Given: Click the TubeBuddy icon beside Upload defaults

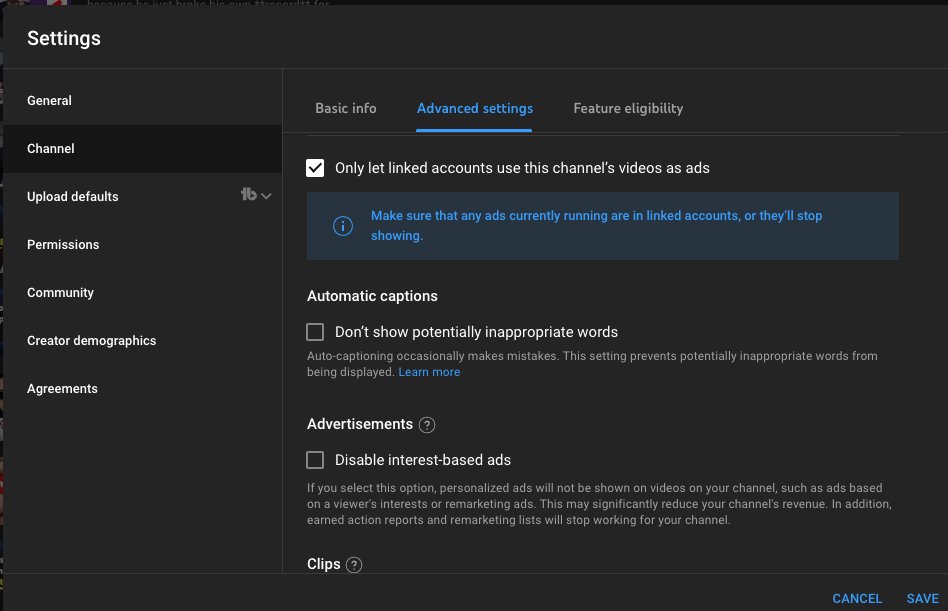Looking at the screenshot, I should (x=249, y=195).
